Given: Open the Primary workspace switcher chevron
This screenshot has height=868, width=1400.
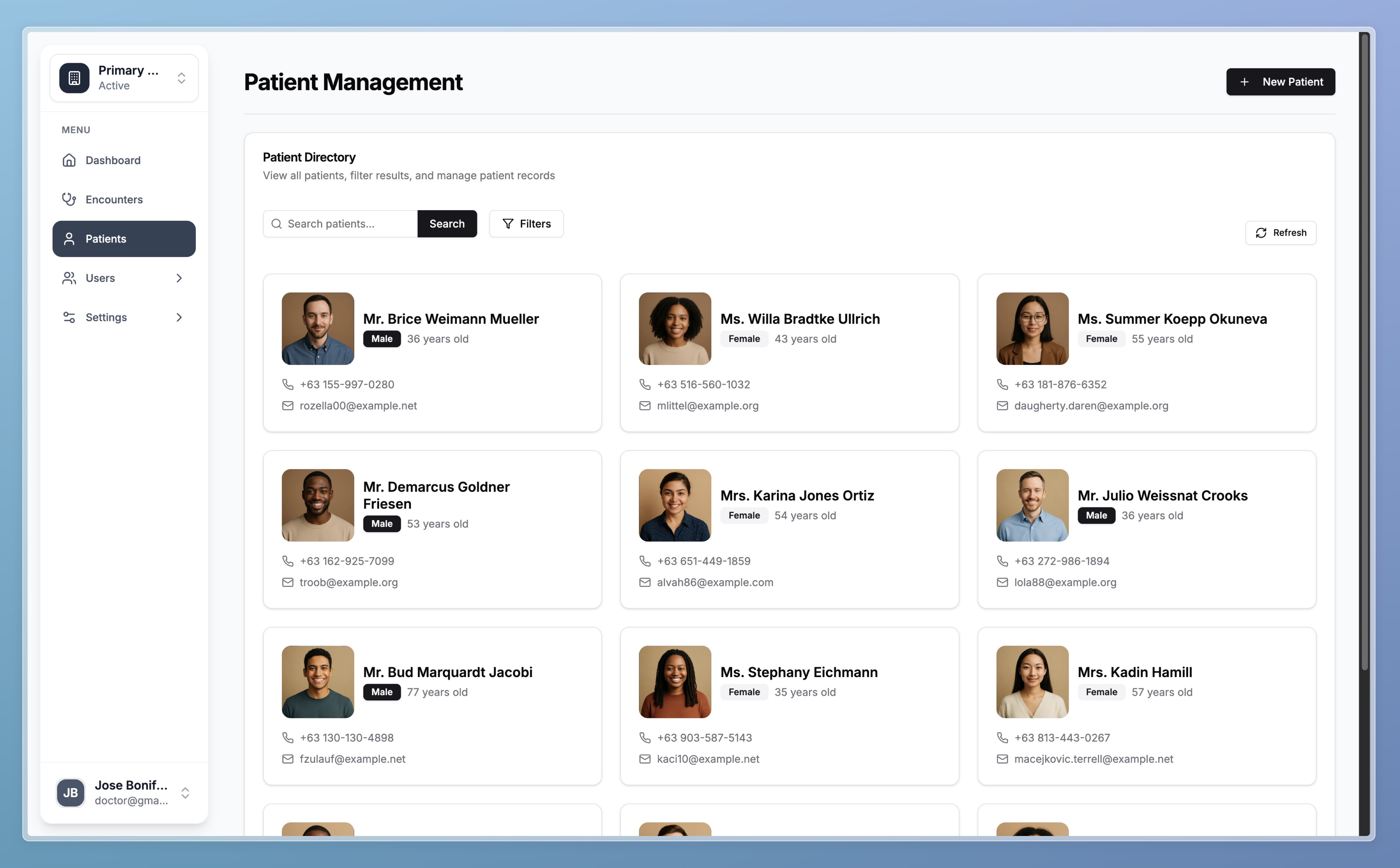Looking at the screenshot, I should pyautogui.click(x=181, y=77).
